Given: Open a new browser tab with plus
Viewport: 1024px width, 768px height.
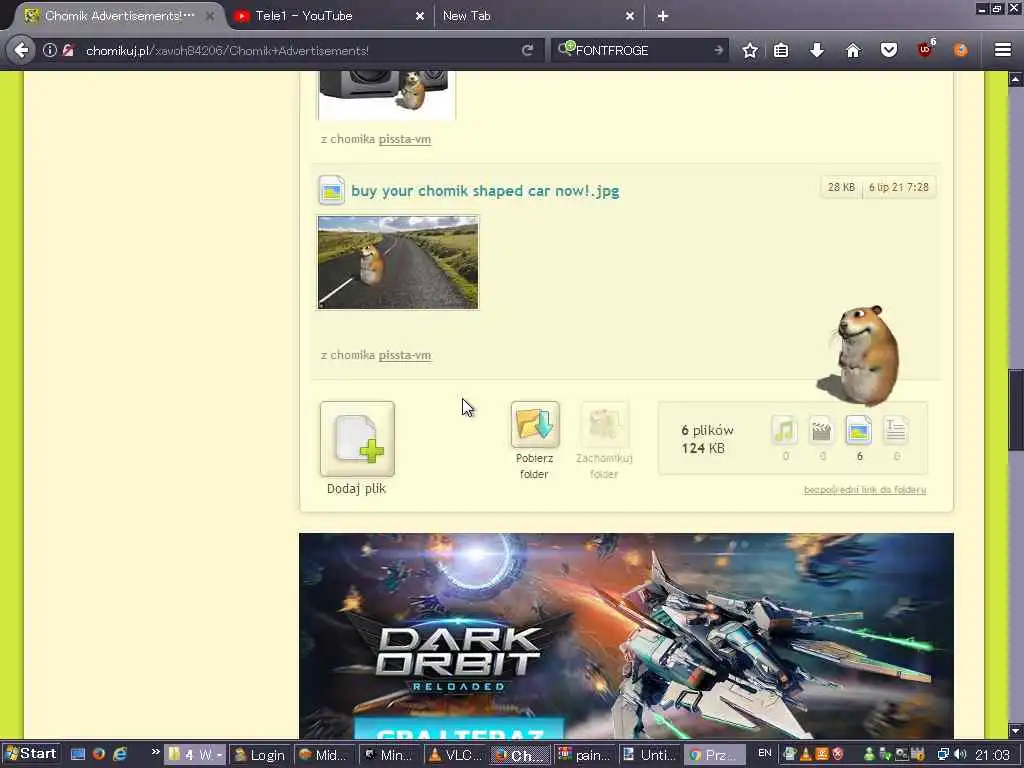Looking at the screenshot, I should (x=663, y=16).
